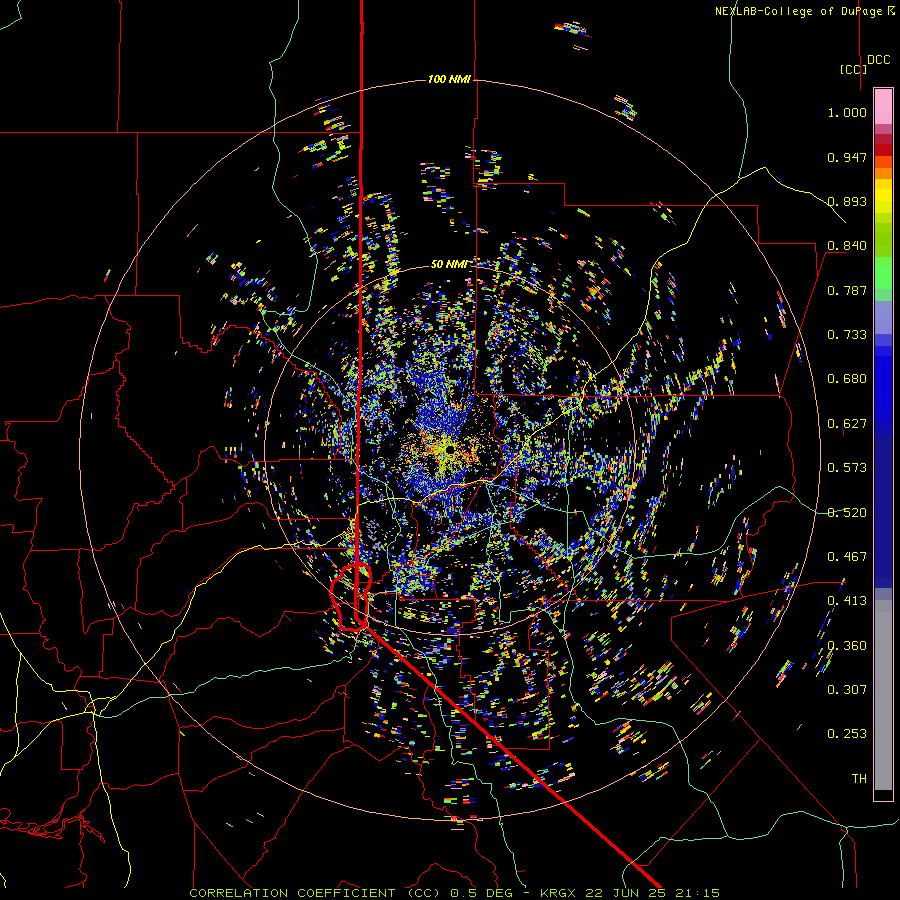Select the 0.787 scale value

[847, 290]
